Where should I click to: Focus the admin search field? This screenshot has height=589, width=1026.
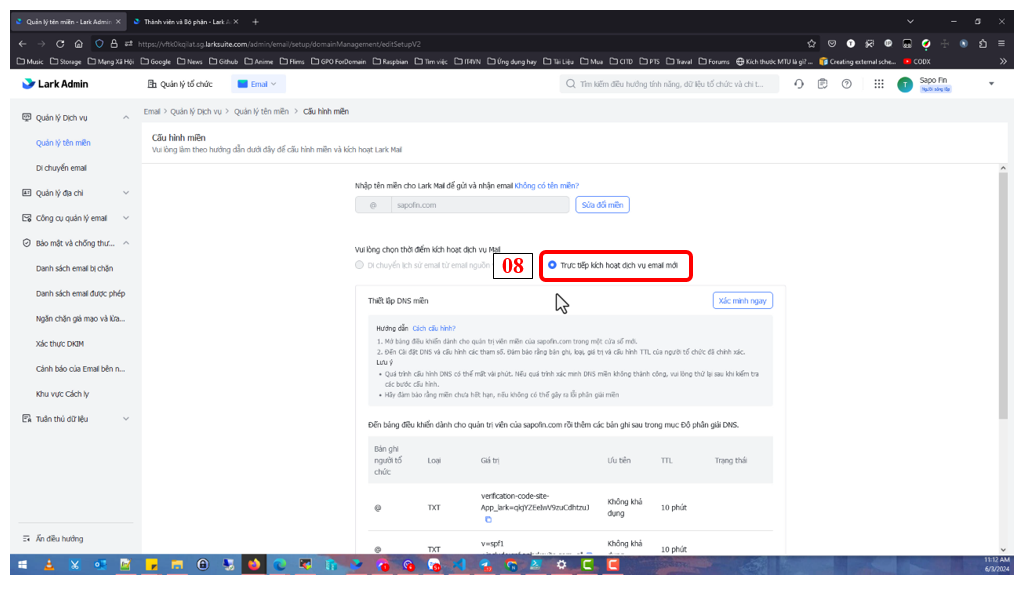pos(669,84)
